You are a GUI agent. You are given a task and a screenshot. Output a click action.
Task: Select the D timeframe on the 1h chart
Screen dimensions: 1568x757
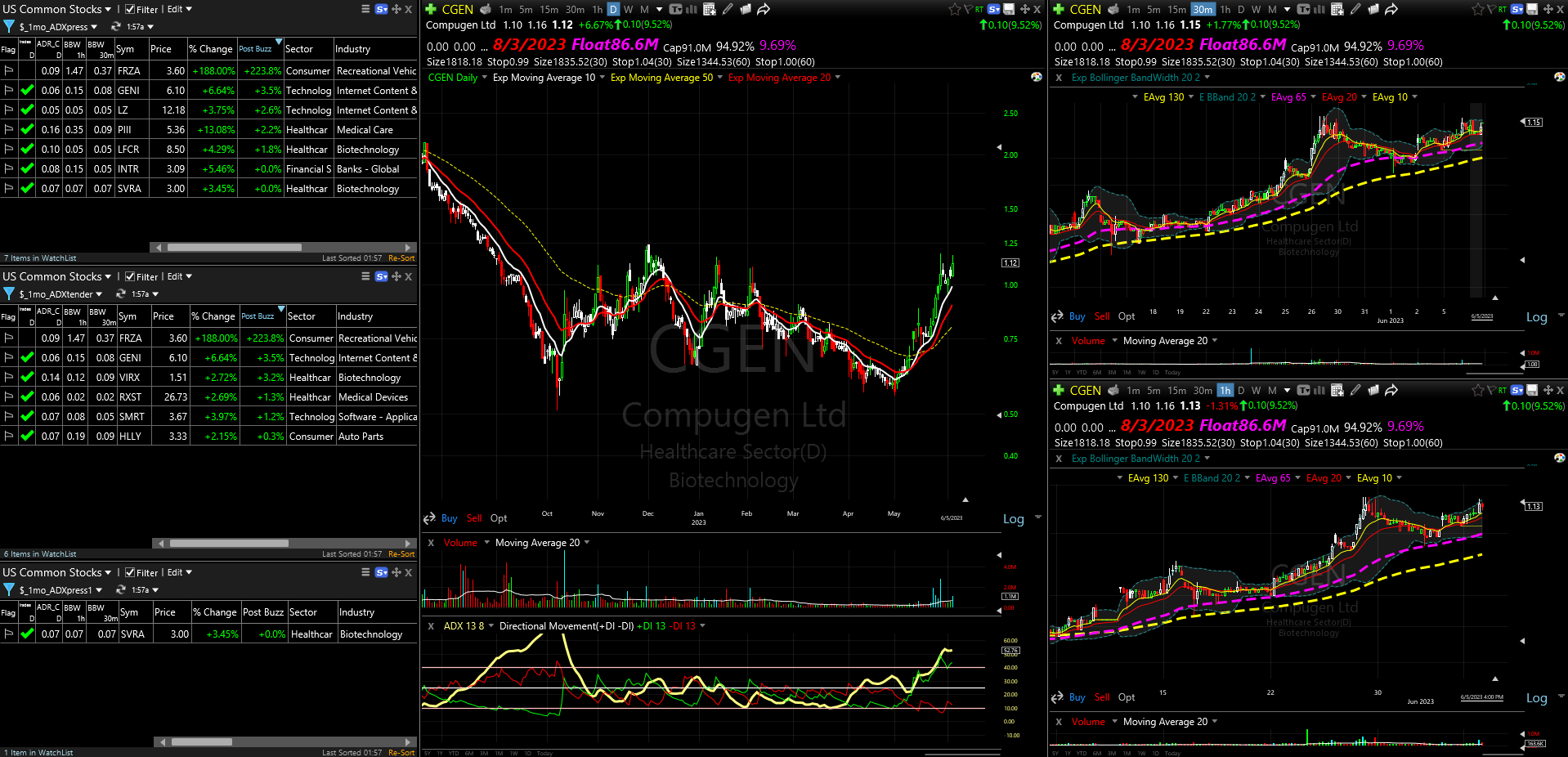(x=1241, y=390)
